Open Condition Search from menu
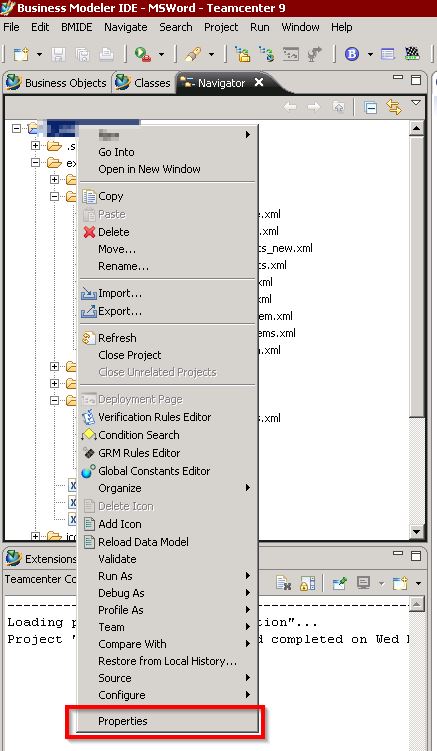Image resolution: width=437 pixels, height=751 pixels. 167,435
